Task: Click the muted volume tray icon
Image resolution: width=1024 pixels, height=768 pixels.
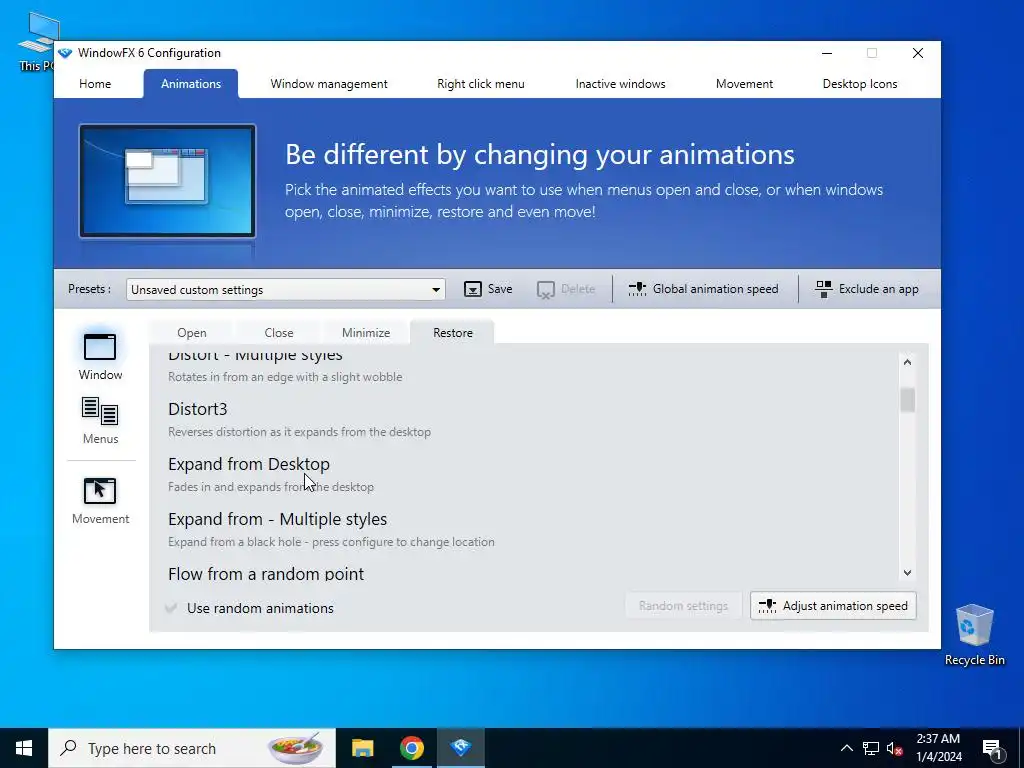Action: coord(895,748)
